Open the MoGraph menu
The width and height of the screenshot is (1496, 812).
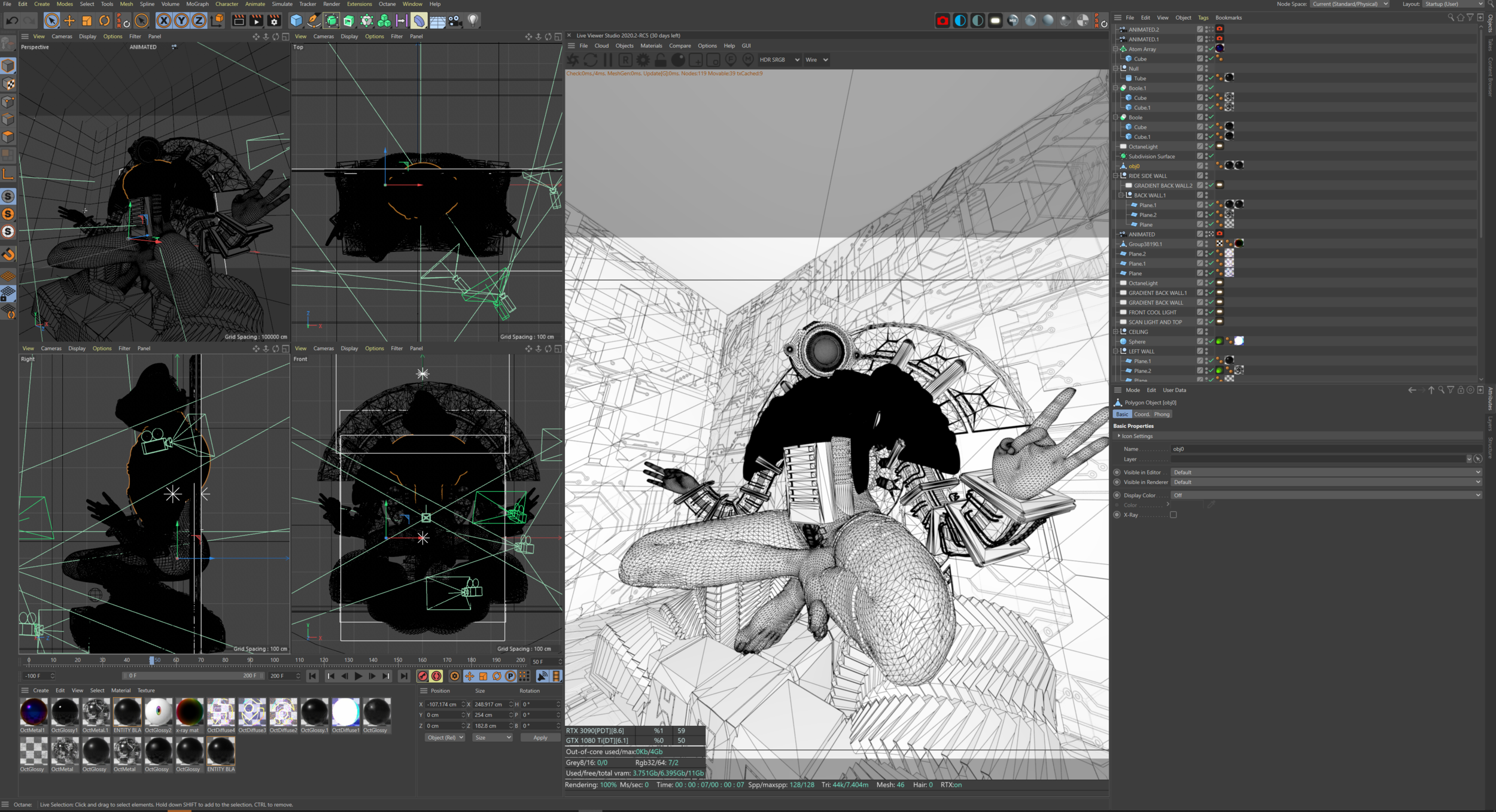click(197, 4)
